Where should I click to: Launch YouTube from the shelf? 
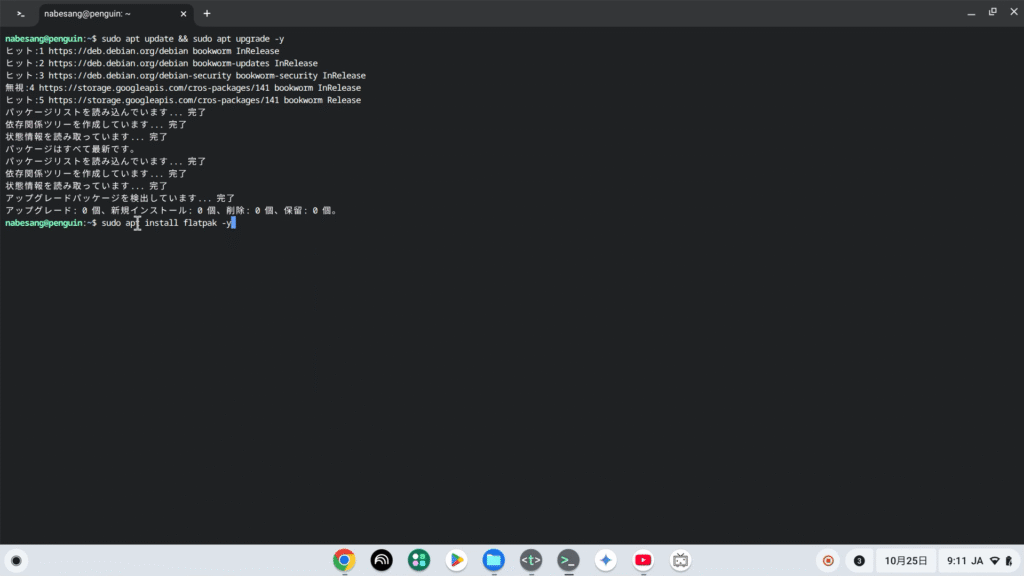coord(643,561)
